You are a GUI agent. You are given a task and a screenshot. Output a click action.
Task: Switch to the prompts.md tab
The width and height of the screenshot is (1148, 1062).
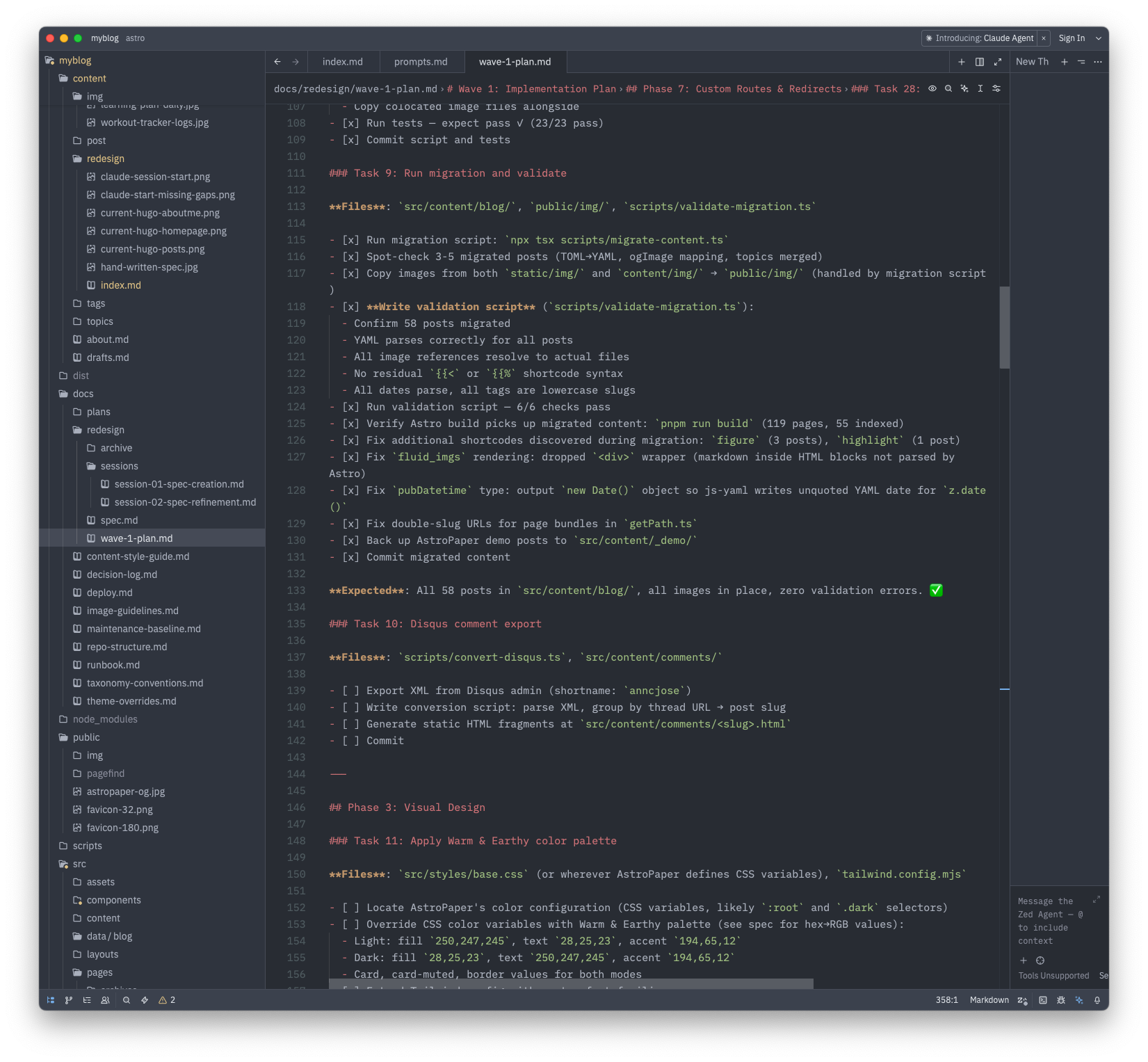point(421,62)
